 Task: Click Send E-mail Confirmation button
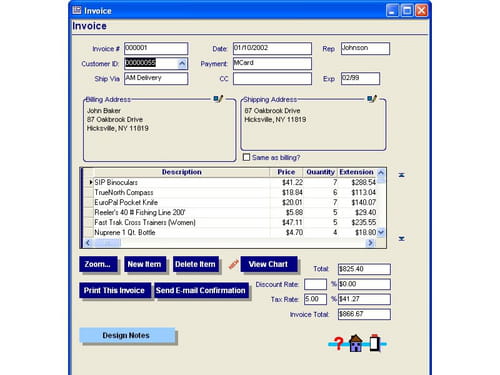coord(201,291)
